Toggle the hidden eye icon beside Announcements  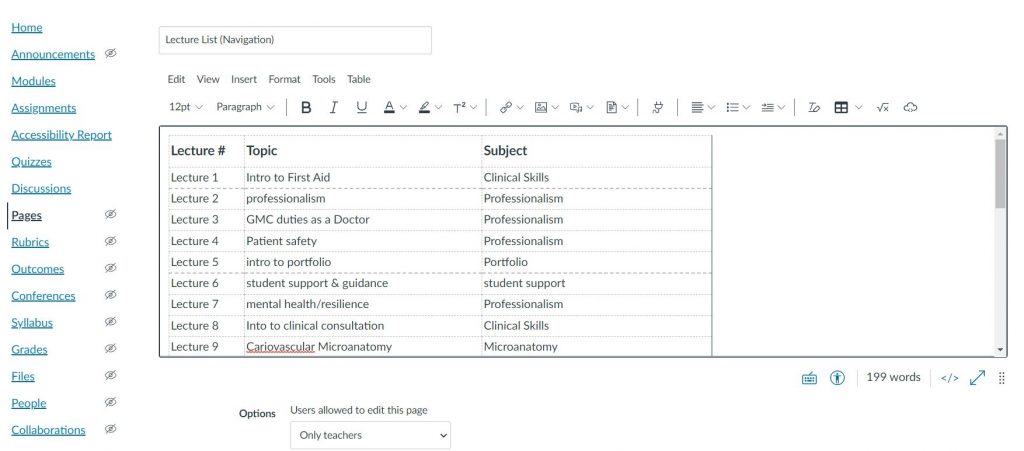(111, 53)
